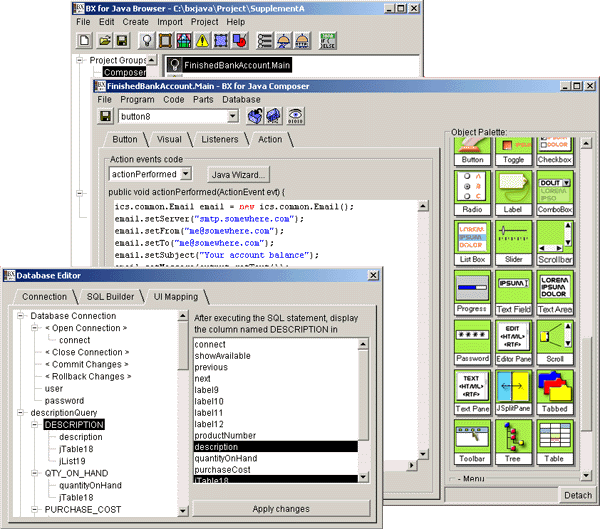This screenshot has height=529, width=600.
Task: Click the light bulb icon in Browser toolbar
Action: (x=147, y=41)
